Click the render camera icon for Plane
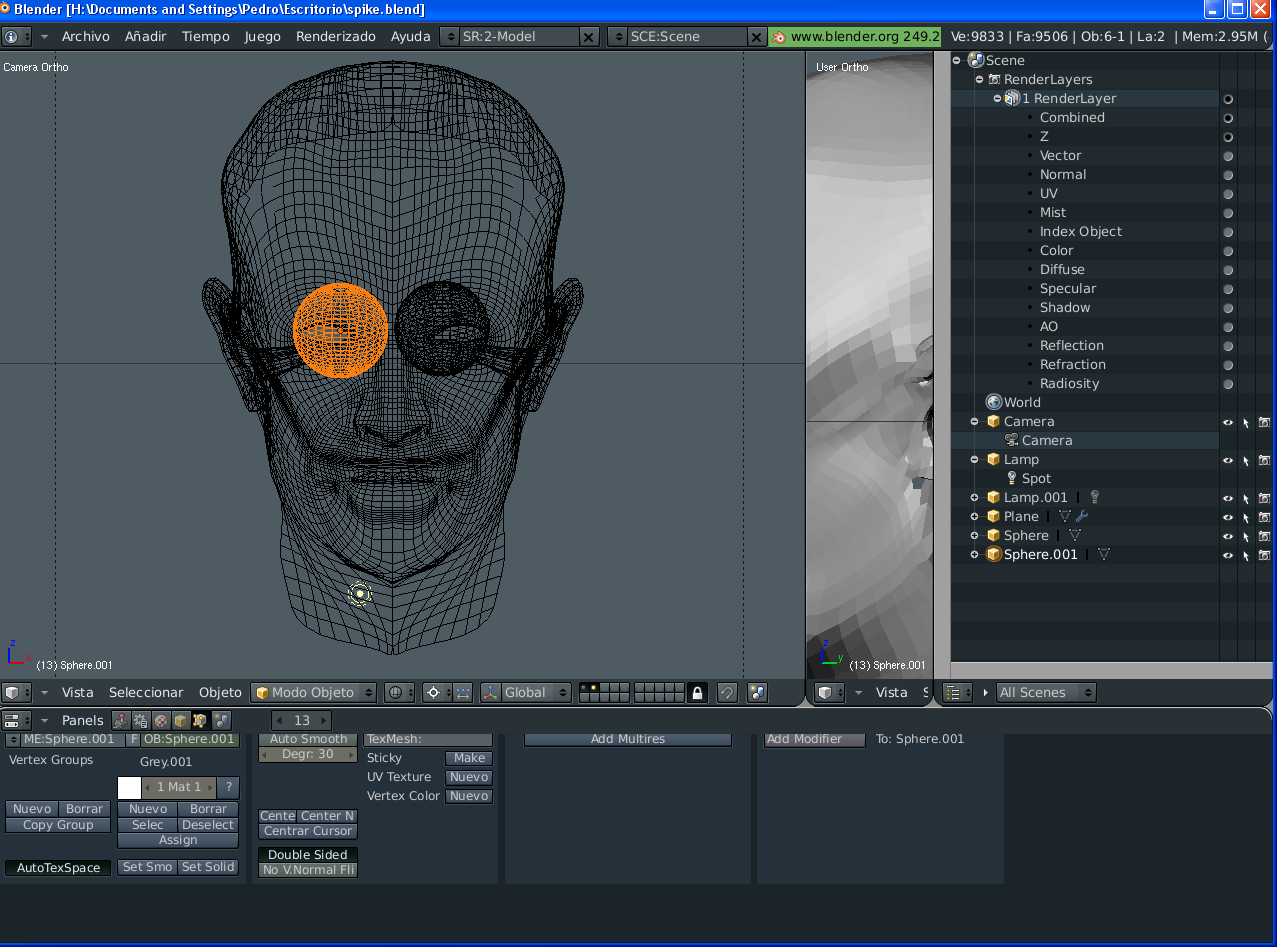This screenshot has width=1277, height=947. (x=1264, y=517)
